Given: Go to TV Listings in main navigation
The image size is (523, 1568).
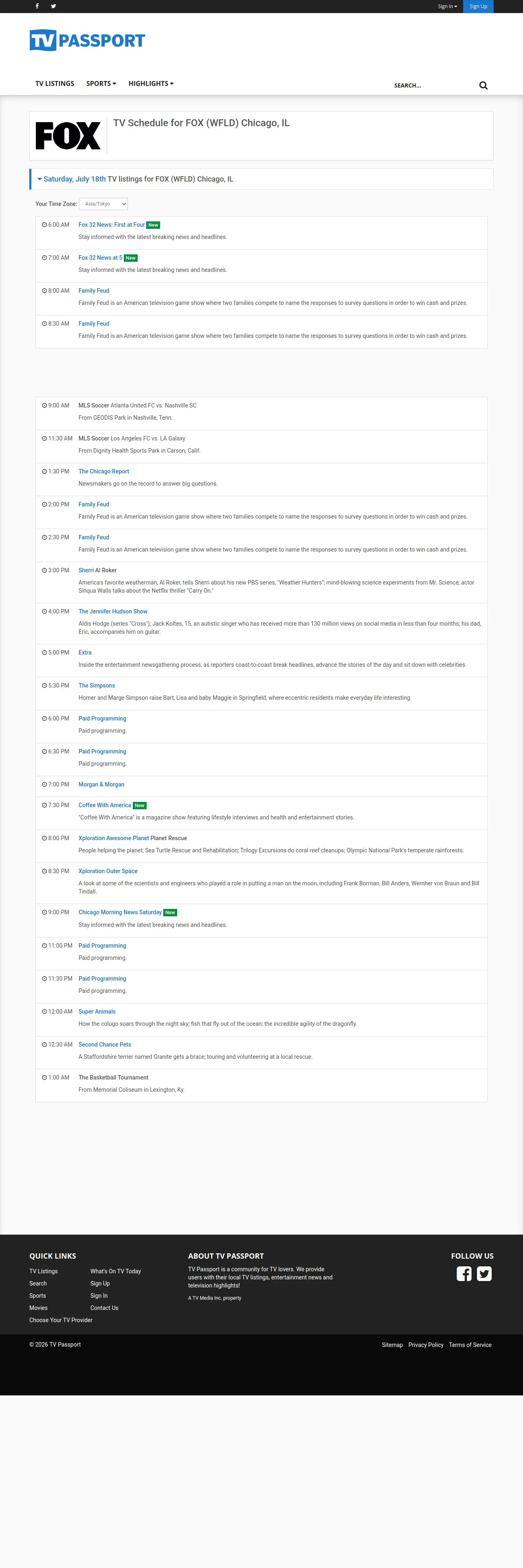Looking at the screenshot, I should [x=55, y=83].
